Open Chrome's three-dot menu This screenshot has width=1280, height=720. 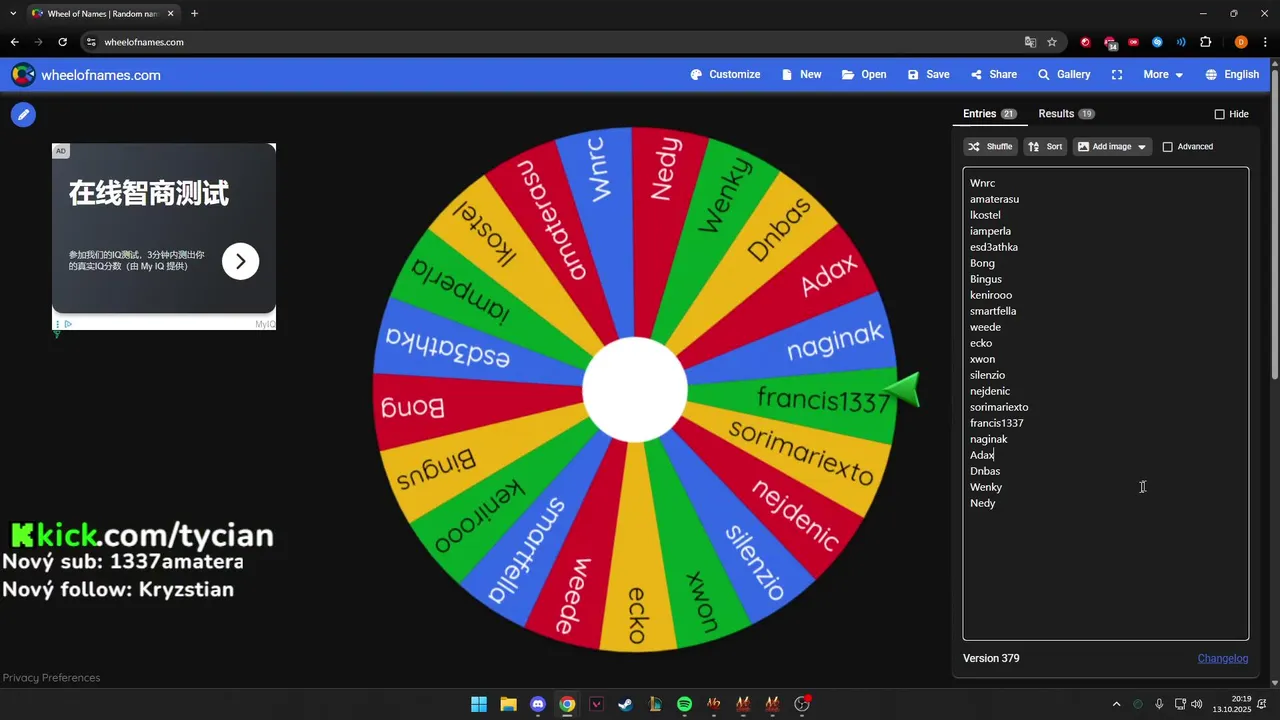click(x=1265, y=42)
